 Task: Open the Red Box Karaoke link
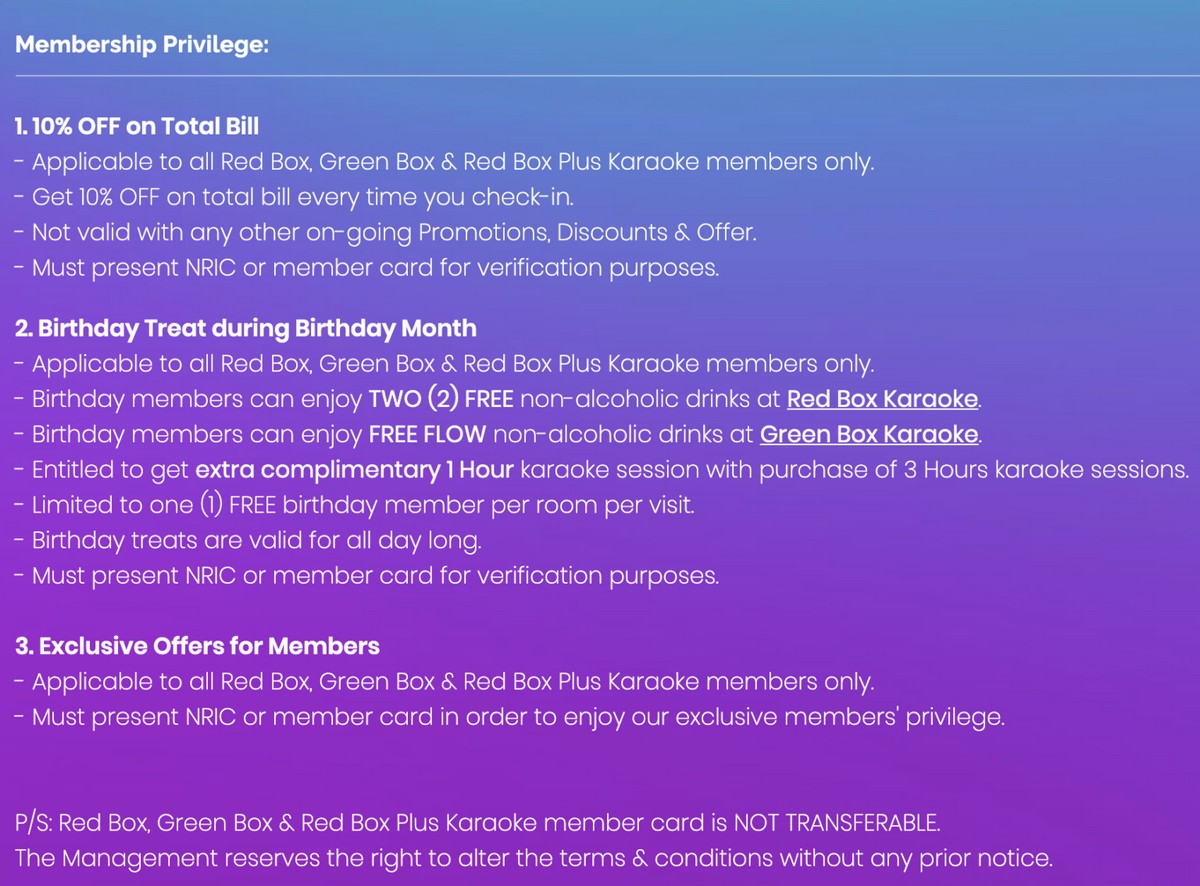(x=884, y=399)
